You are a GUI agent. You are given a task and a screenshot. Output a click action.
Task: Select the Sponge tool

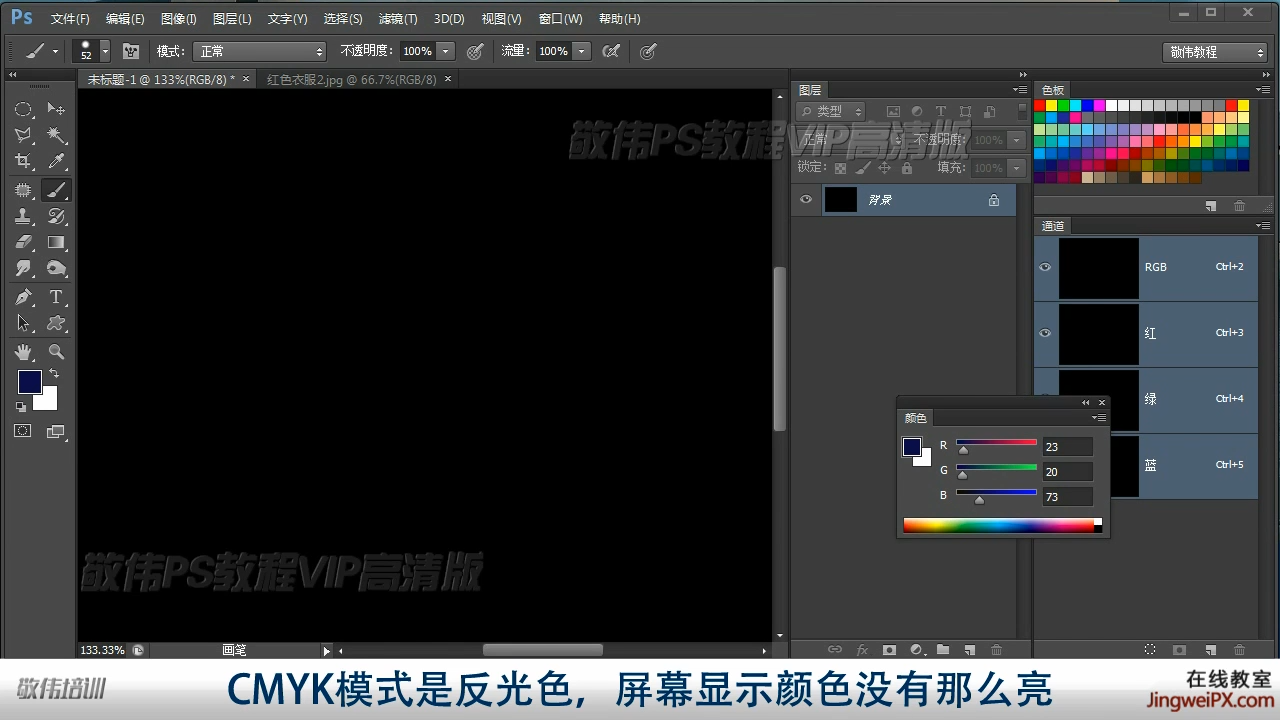coord(57,268)
